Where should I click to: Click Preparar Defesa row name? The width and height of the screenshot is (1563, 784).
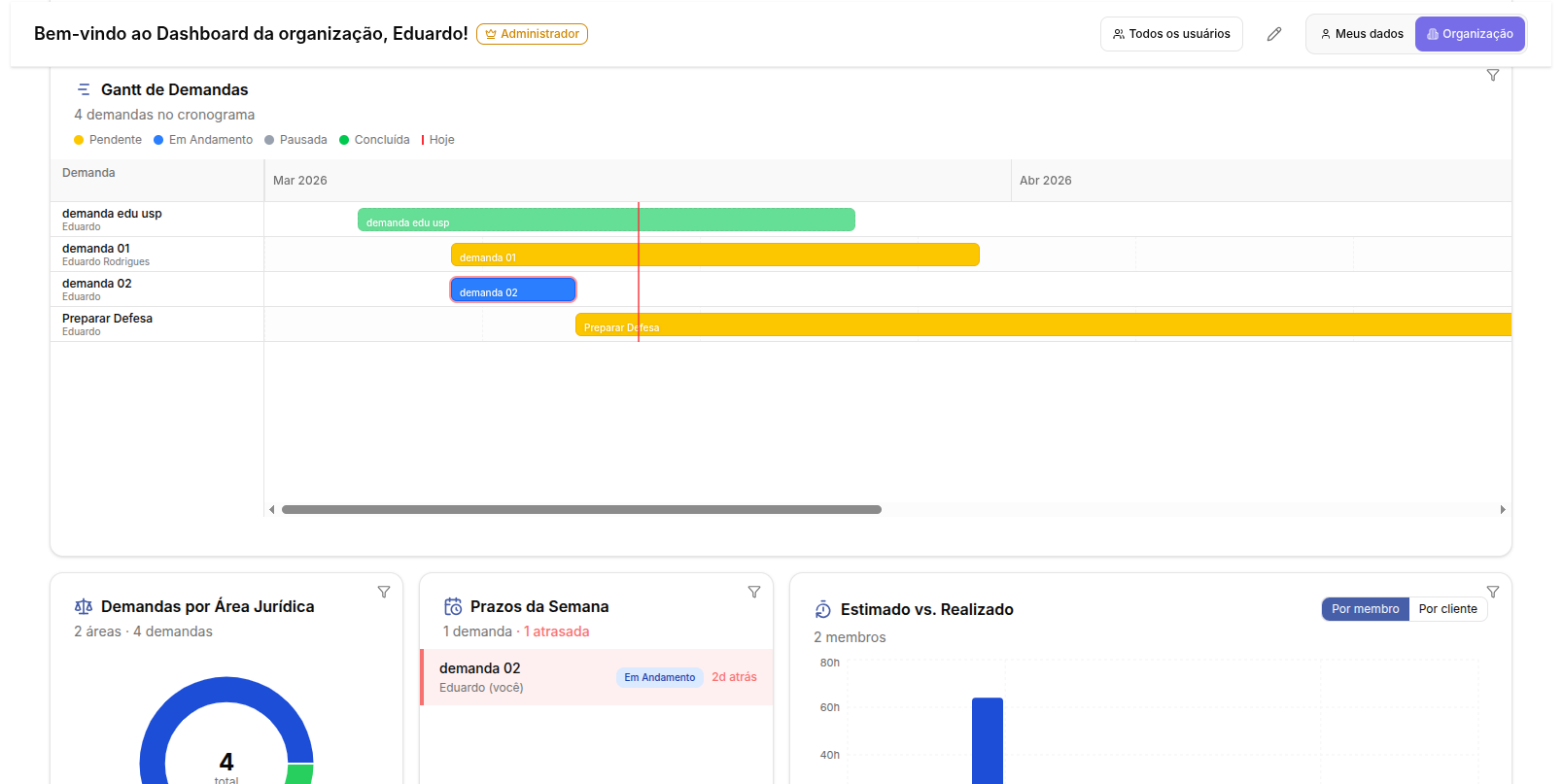(x=107, y=319)
